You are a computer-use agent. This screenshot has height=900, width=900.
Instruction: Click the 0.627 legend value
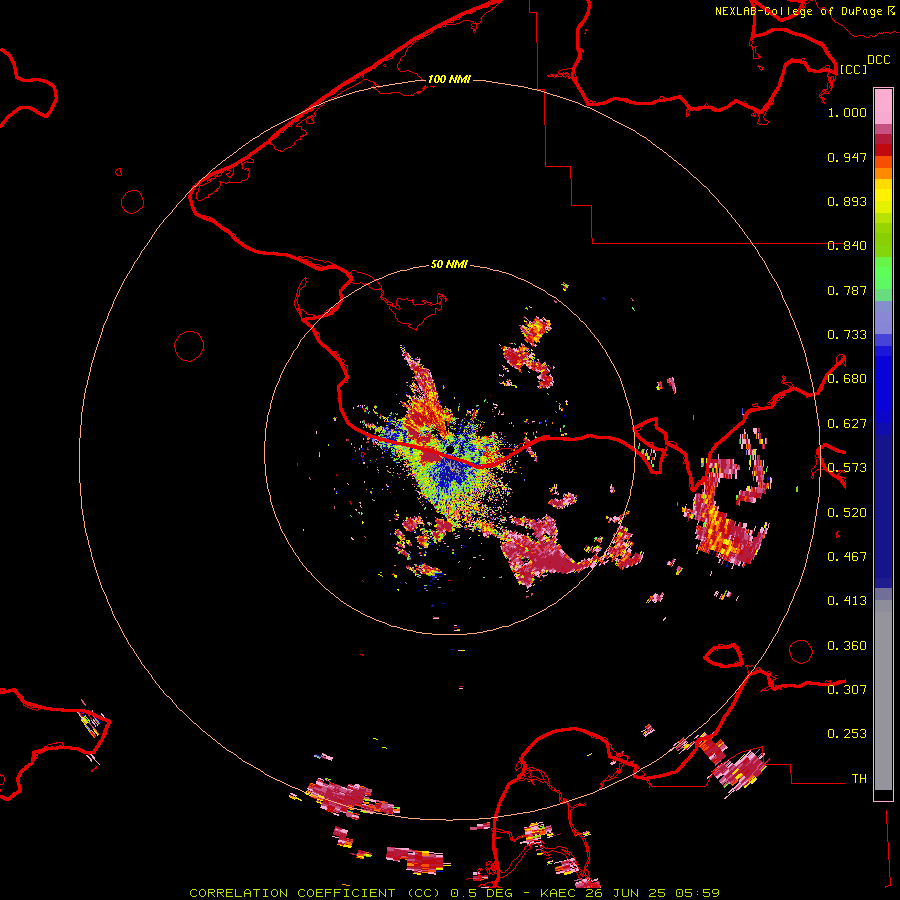(x=847, y=424)
